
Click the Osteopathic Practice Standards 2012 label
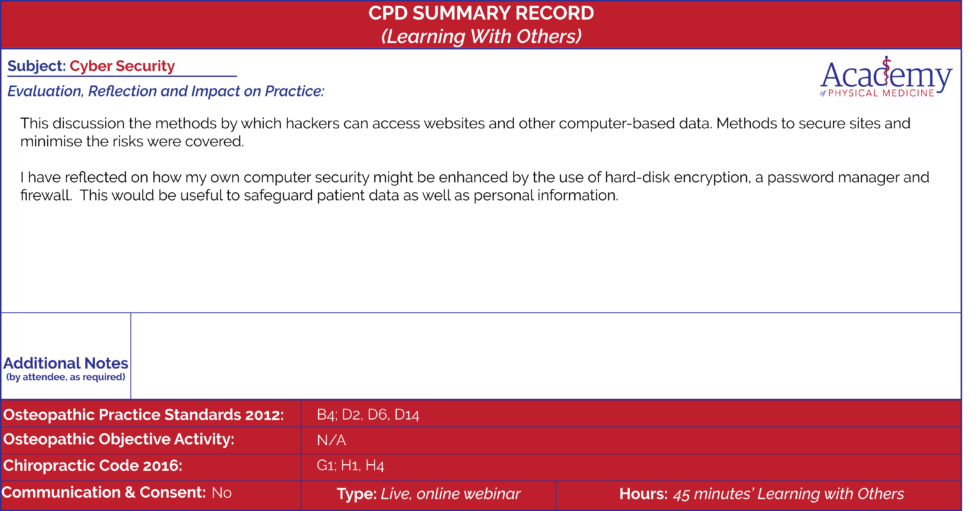click(144, 415)
